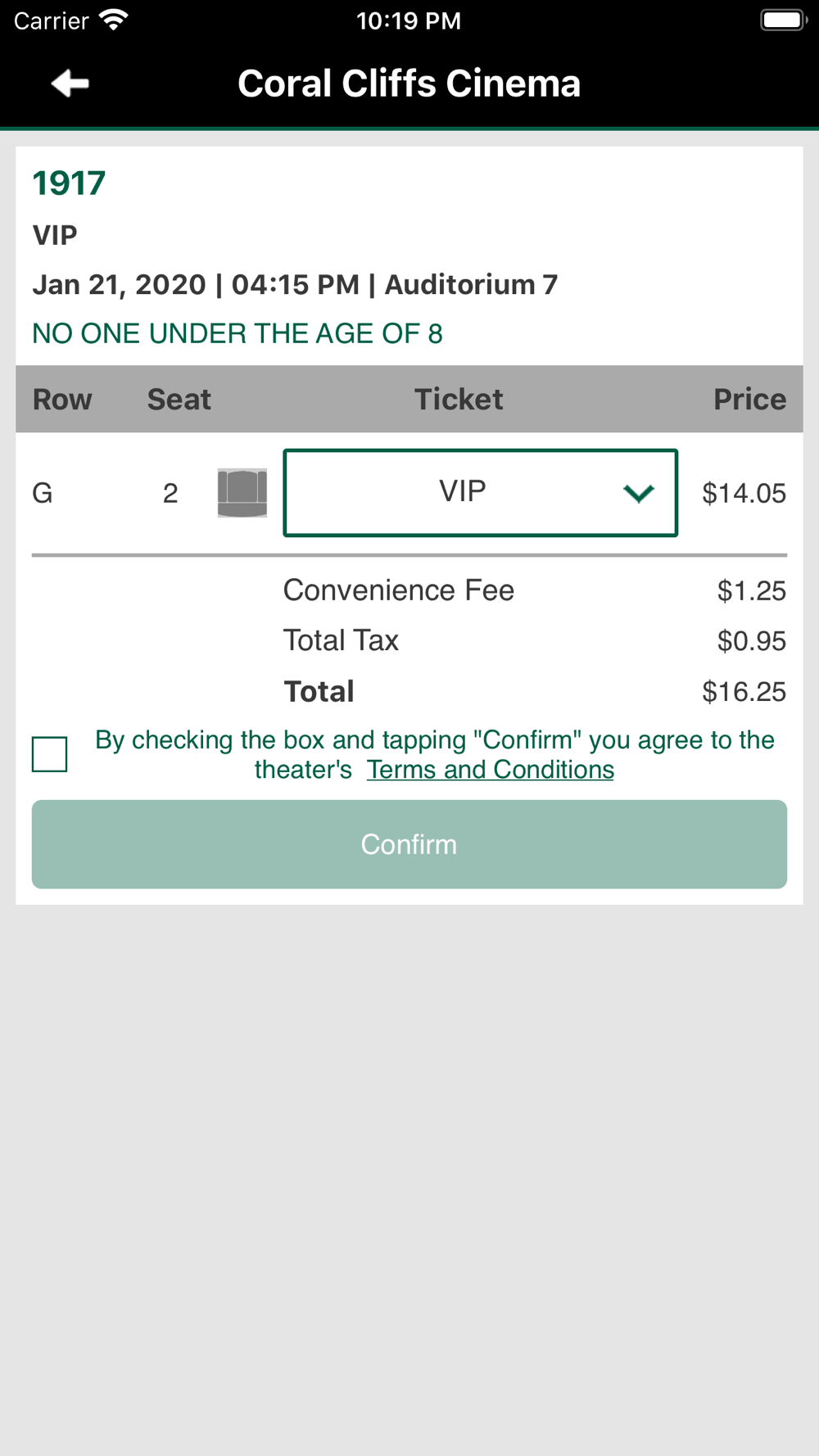Tap the Coral Cliffs Cinema title
This screenshot has width=819, height=1456.
(409, 84)
